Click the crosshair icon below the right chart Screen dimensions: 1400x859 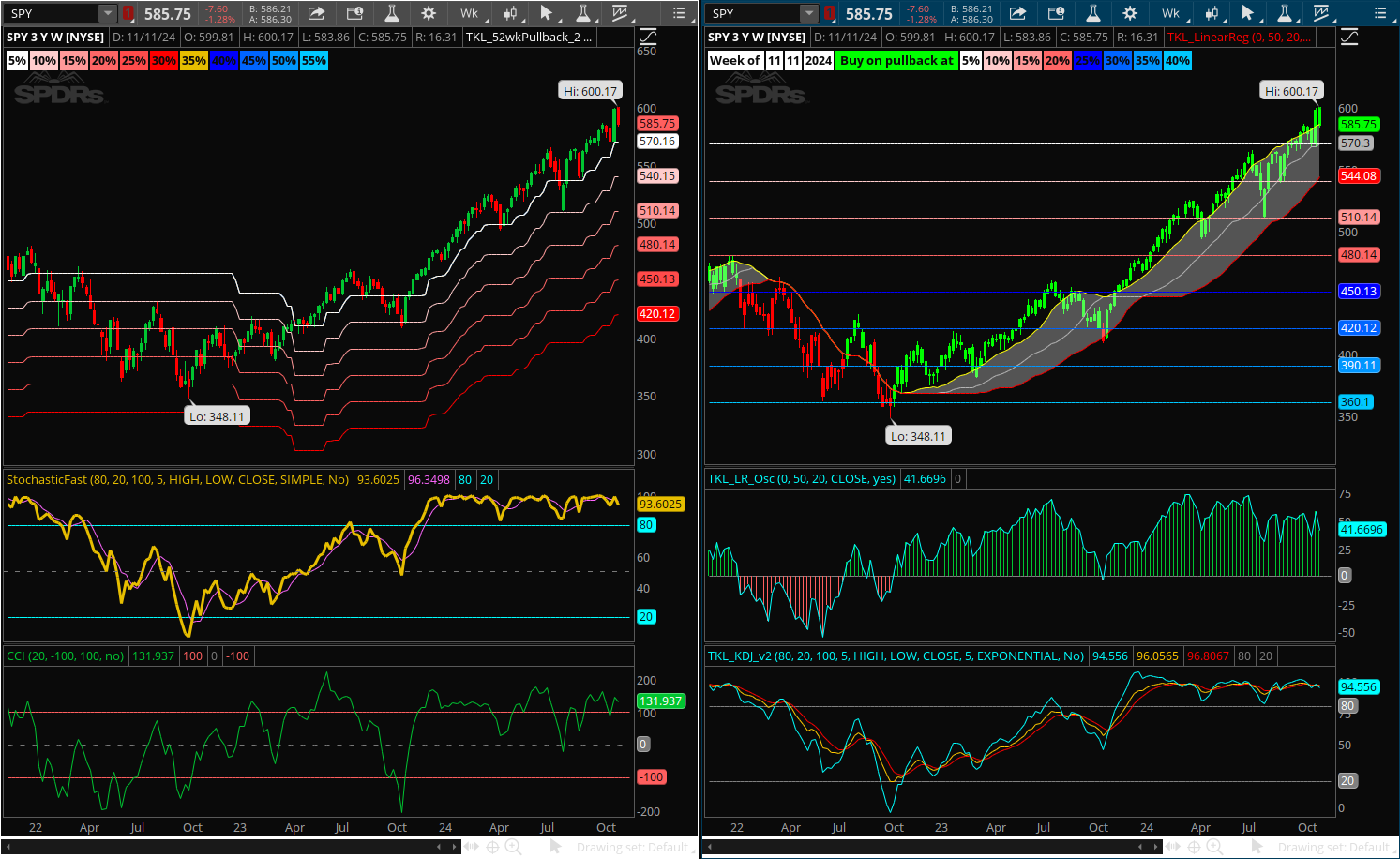coord(1194,847)
